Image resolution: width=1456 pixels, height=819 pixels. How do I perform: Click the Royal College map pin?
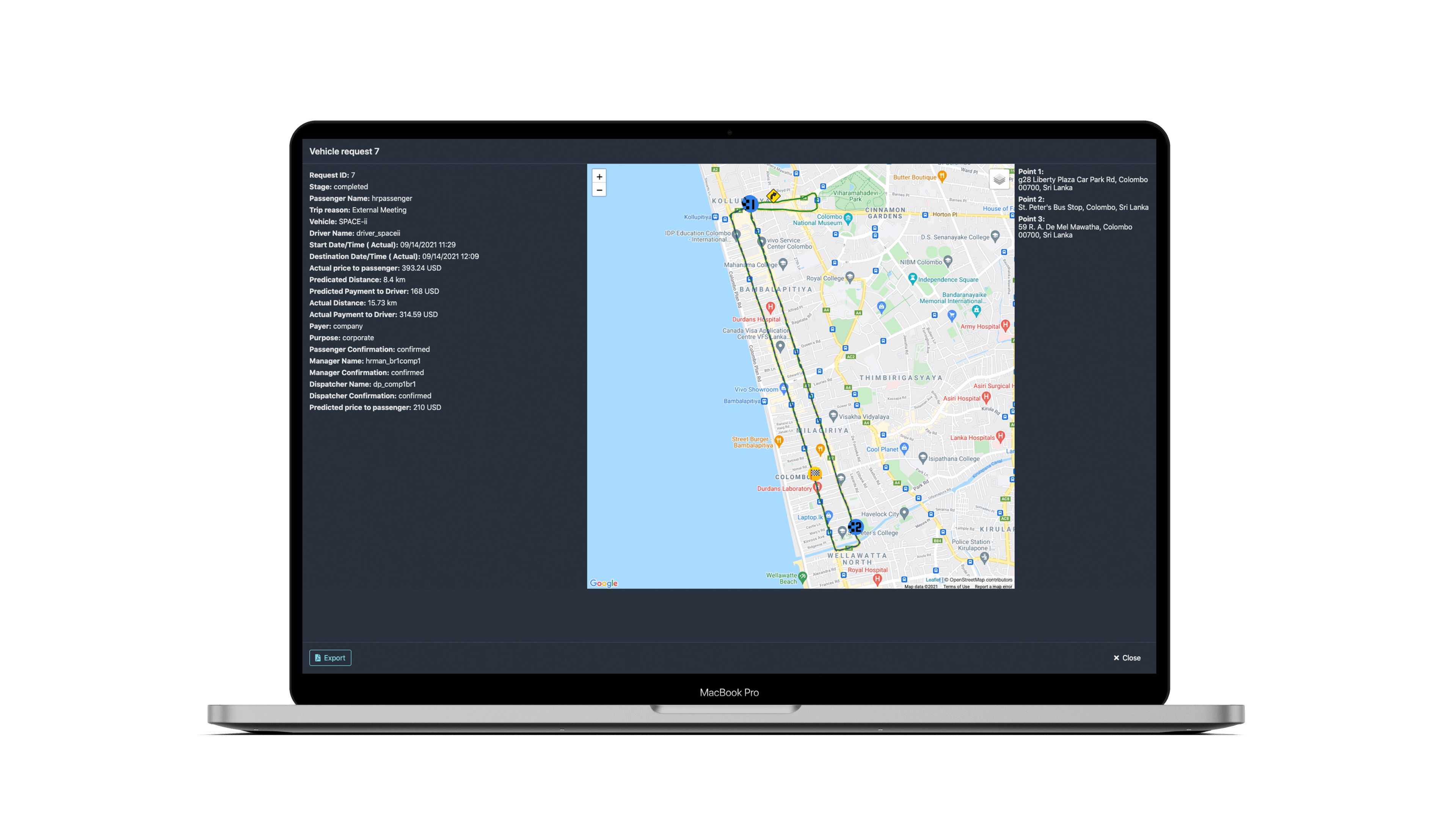849,277
